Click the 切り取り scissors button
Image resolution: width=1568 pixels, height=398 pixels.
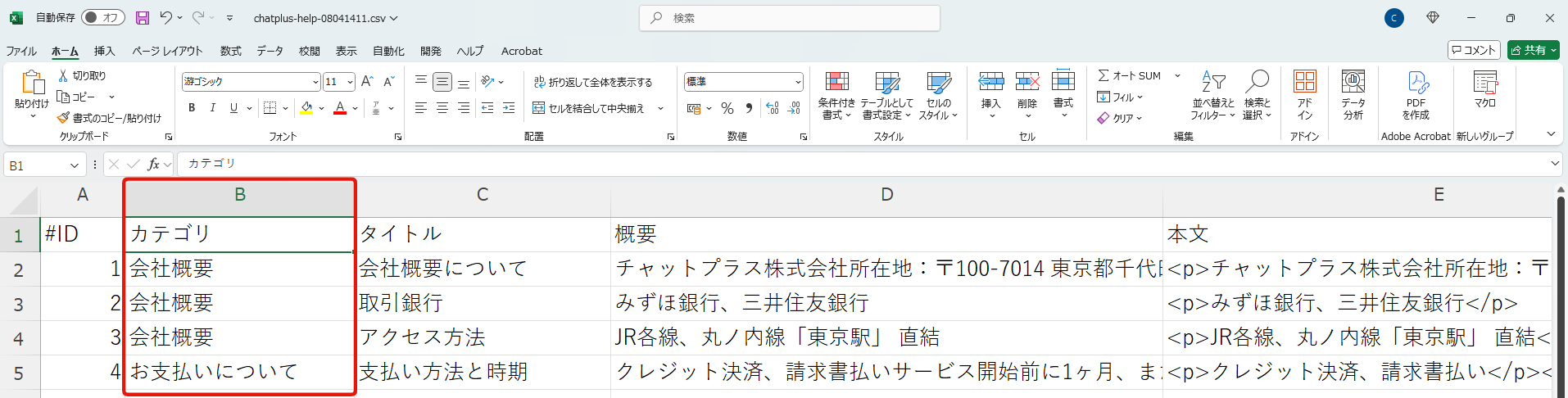tap(82, 75)
